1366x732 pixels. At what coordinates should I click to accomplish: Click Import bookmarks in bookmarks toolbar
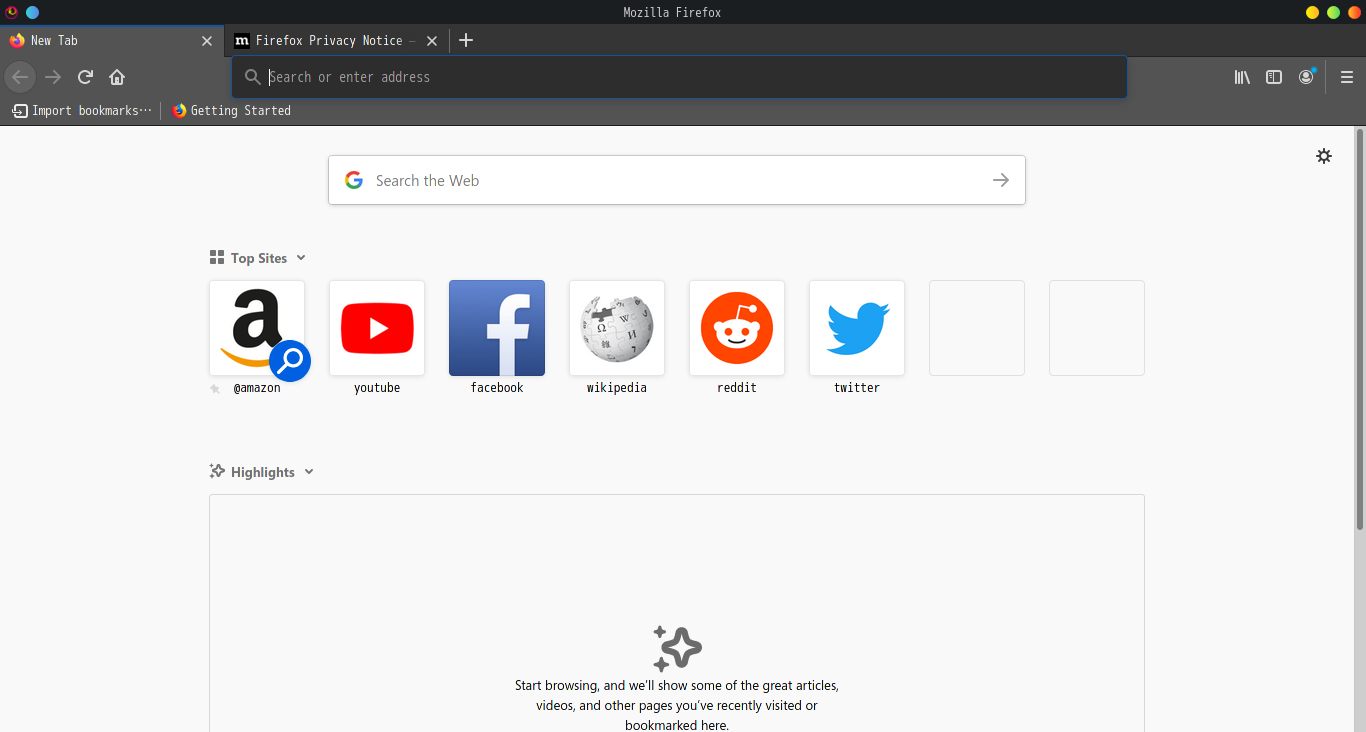[x=82, y=111]
